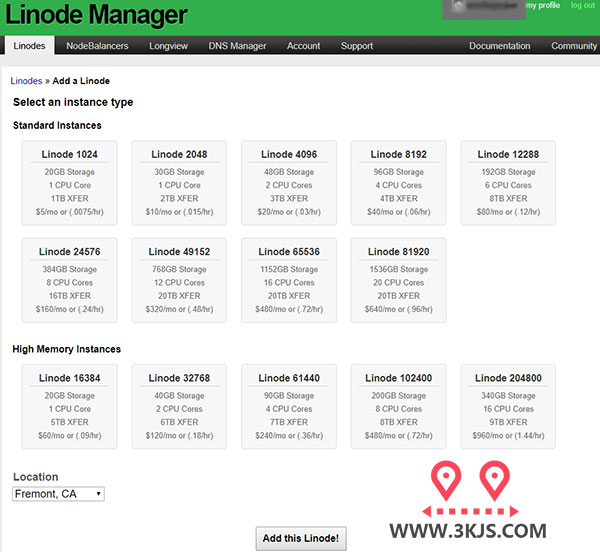This screenshot has height=552, width=600.
Task: Click the 9TB XFER text
Action: pos(508,422)
